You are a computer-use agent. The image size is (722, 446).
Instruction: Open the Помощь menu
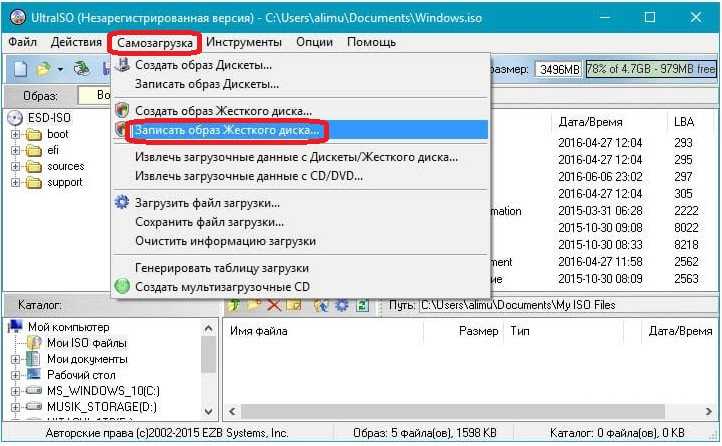(371, 42)
